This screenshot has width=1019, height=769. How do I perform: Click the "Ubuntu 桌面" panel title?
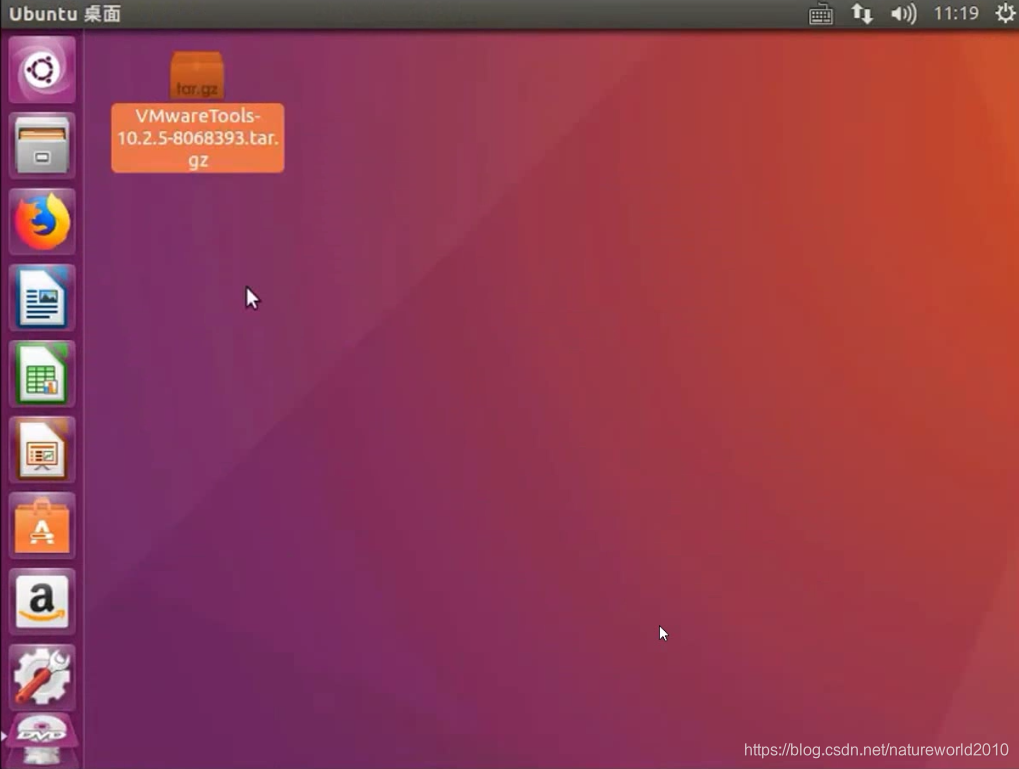tap(65, 14)
